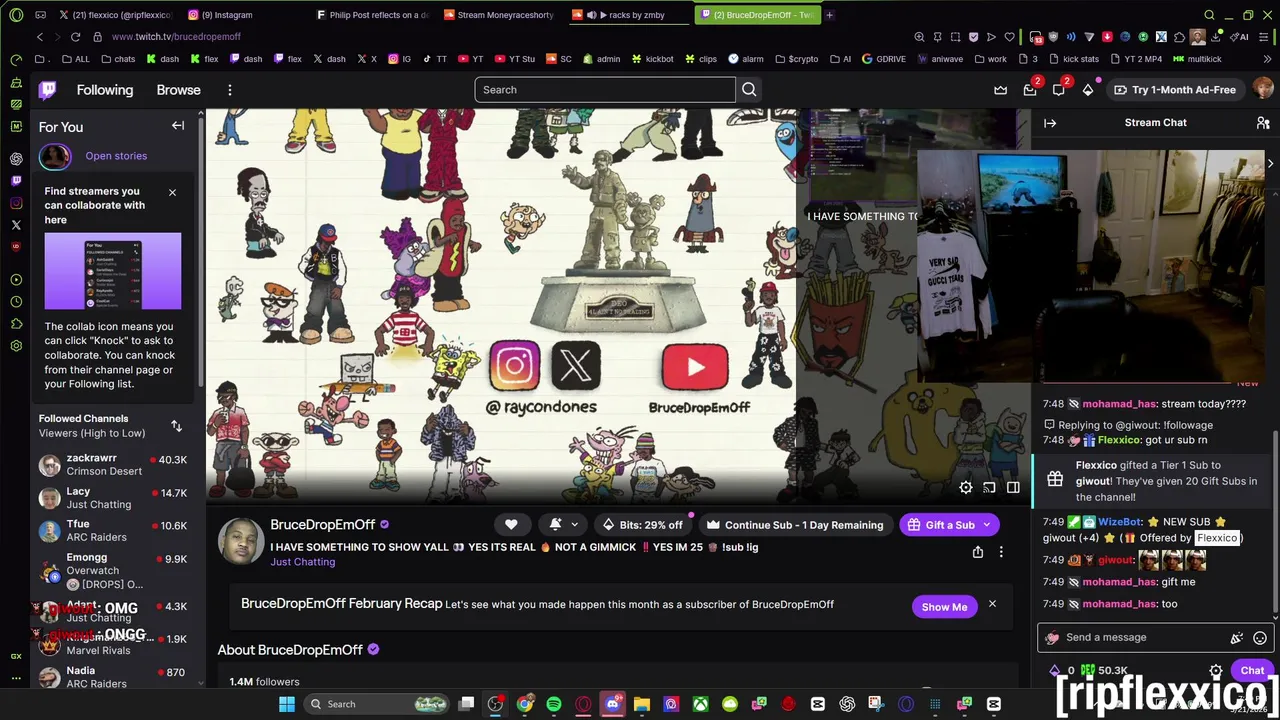
Task: Open the three-dot more menu beside Browse
Action: pos(229,90)
